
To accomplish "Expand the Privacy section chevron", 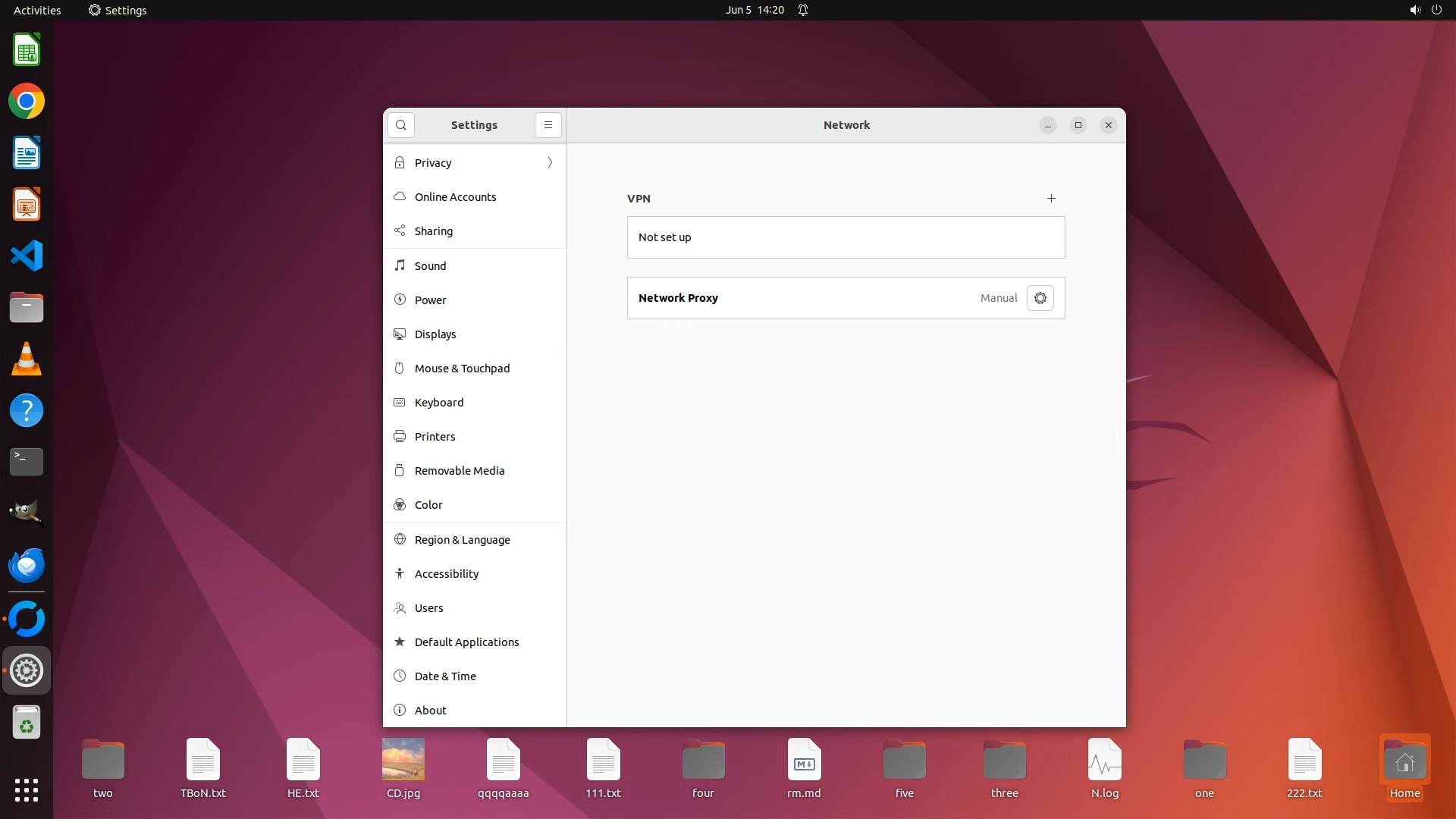I will pos(550,163).
